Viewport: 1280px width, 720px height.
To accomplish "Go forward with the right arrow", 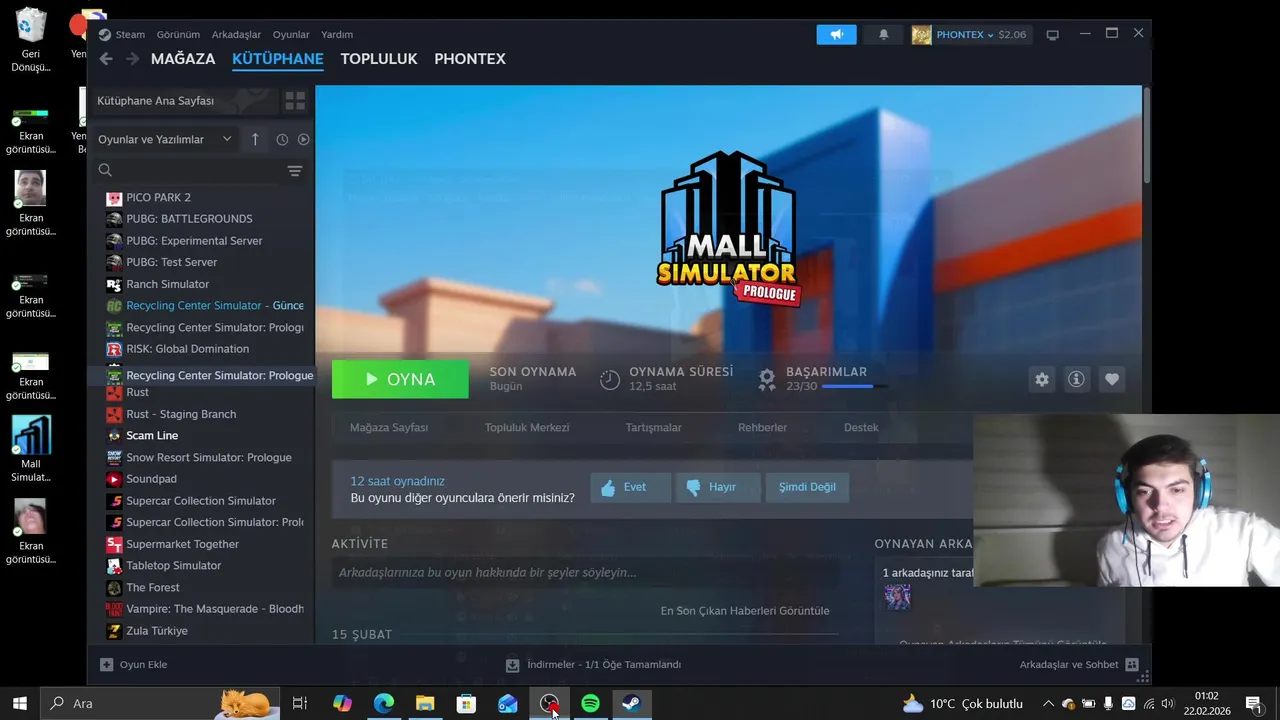I will click(x=133, y=59).
